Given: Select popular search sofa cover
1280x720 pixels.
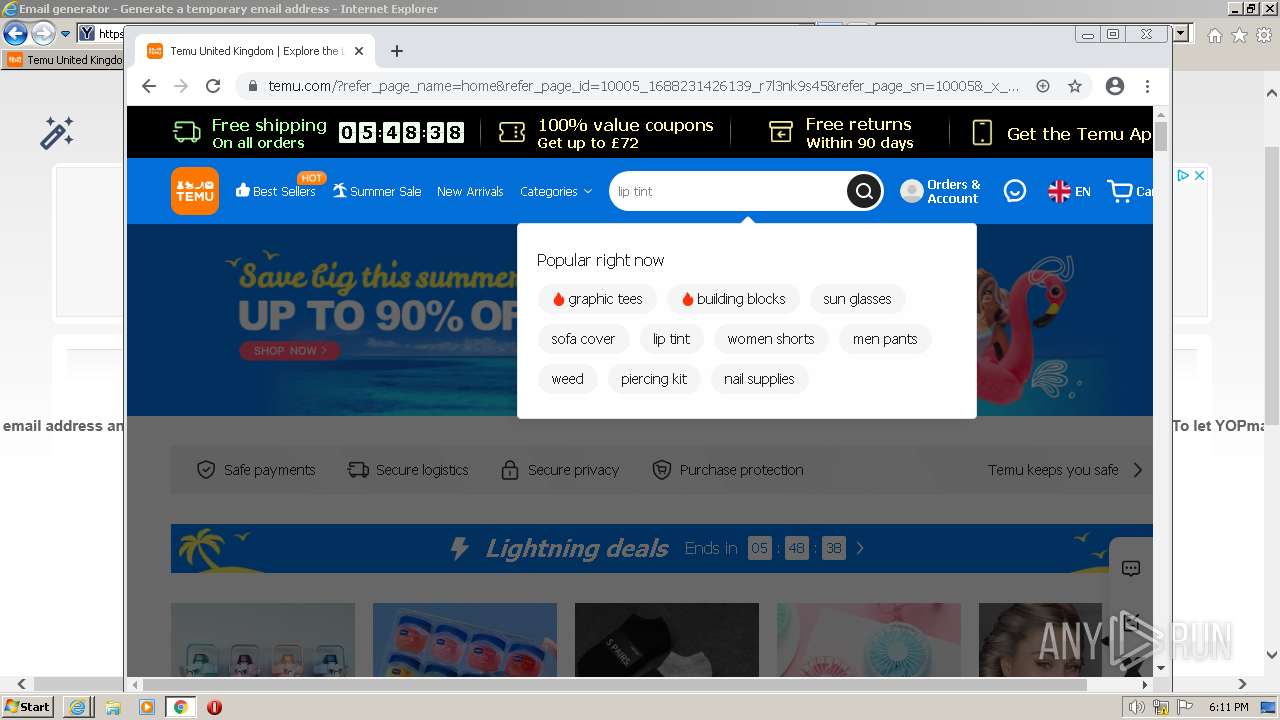Looking at the screenshot, I should coord(583,339).
